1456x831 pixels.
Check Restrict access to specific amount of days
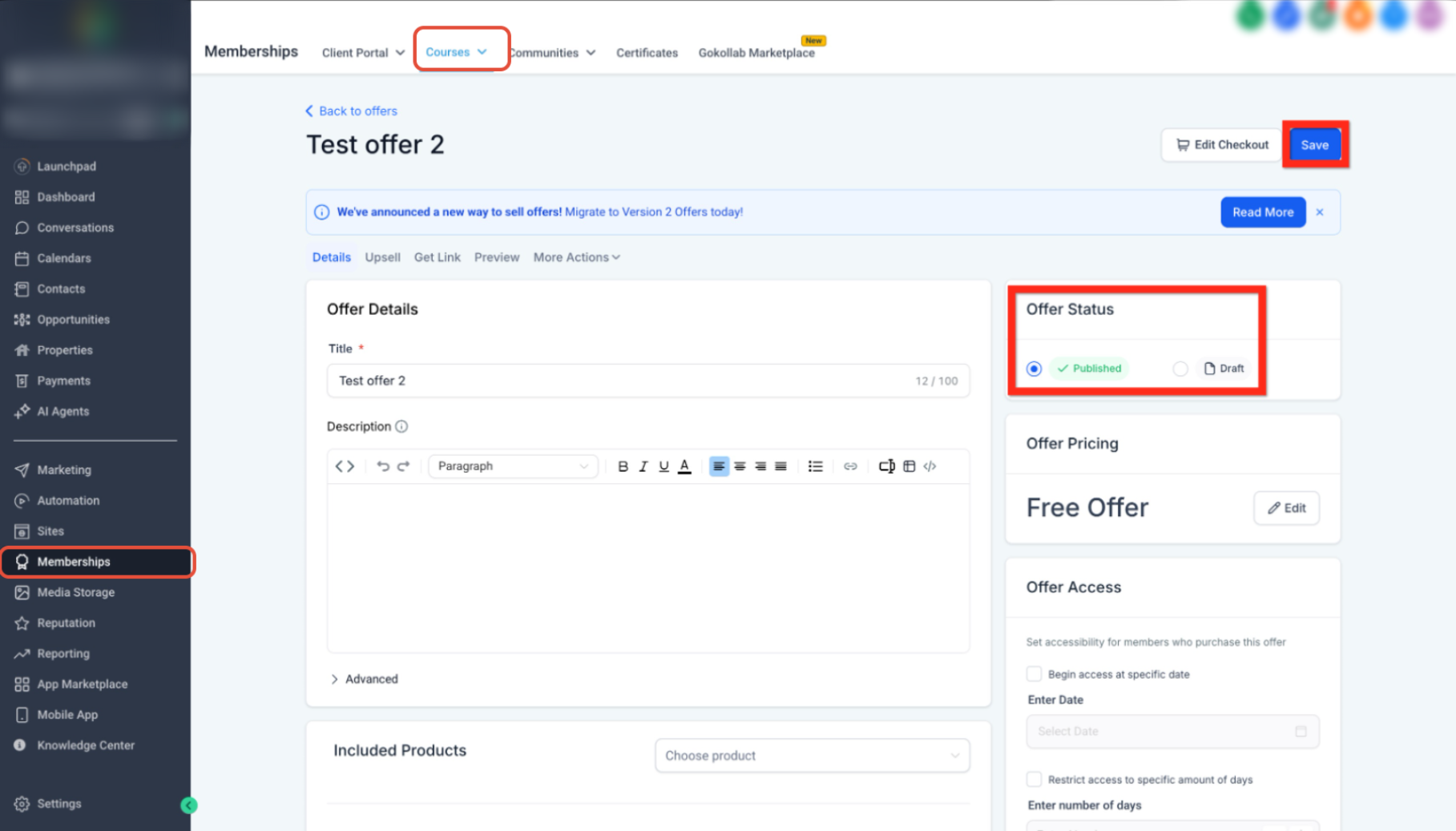pos(1035,779)
